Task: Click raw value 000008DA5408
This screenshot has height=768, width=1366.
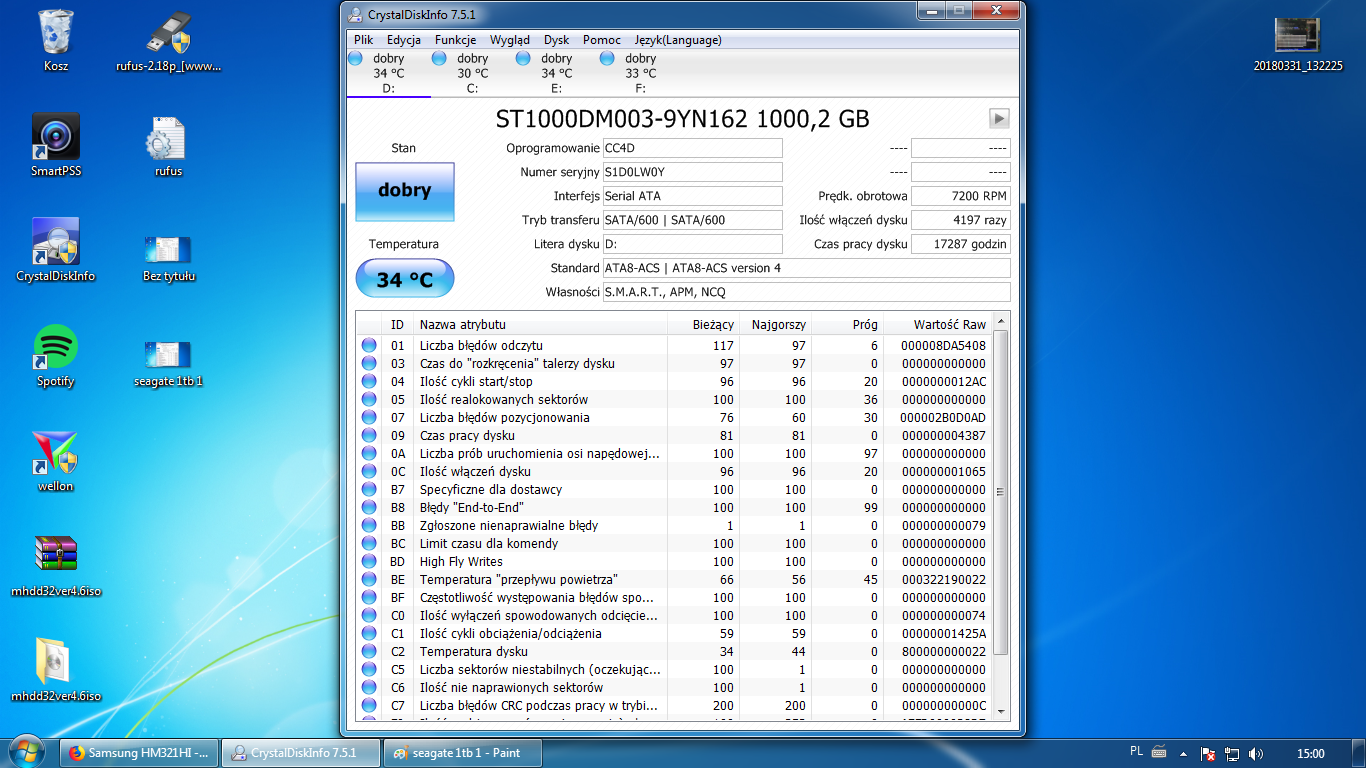Action: (x=943, y=346)
